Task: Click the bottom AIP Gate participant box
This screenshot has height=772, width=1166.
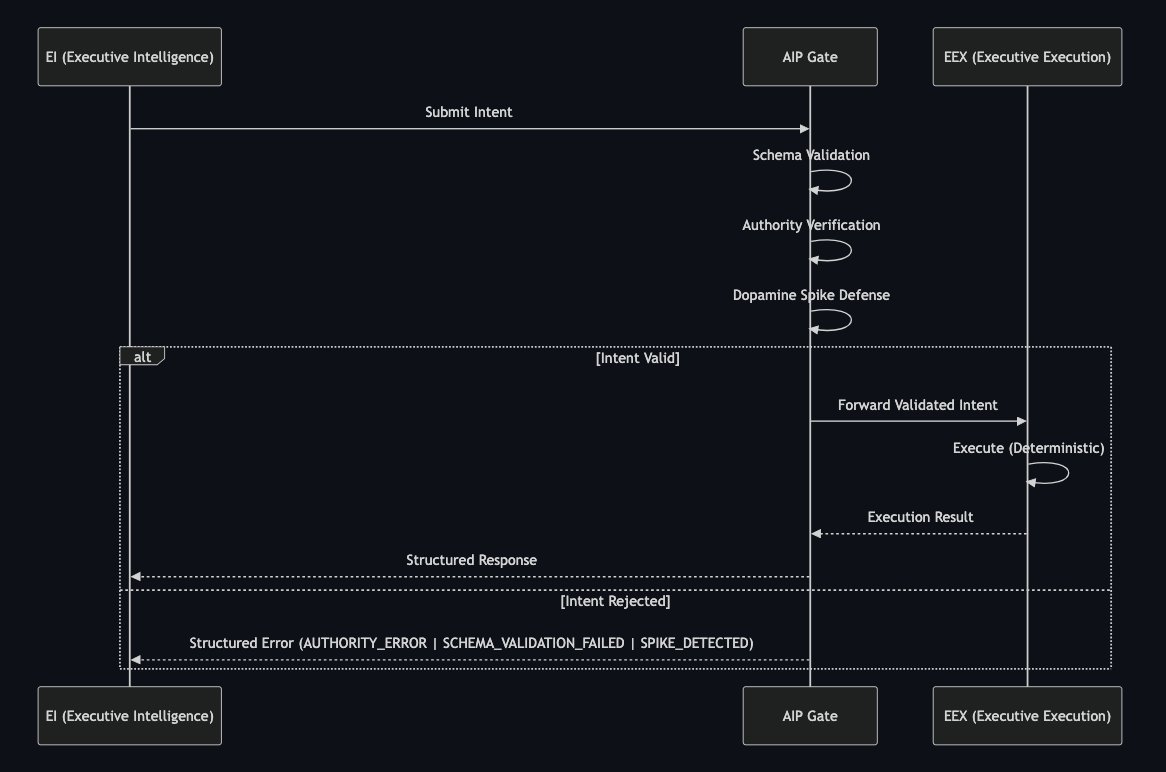Action: point(810,715)
